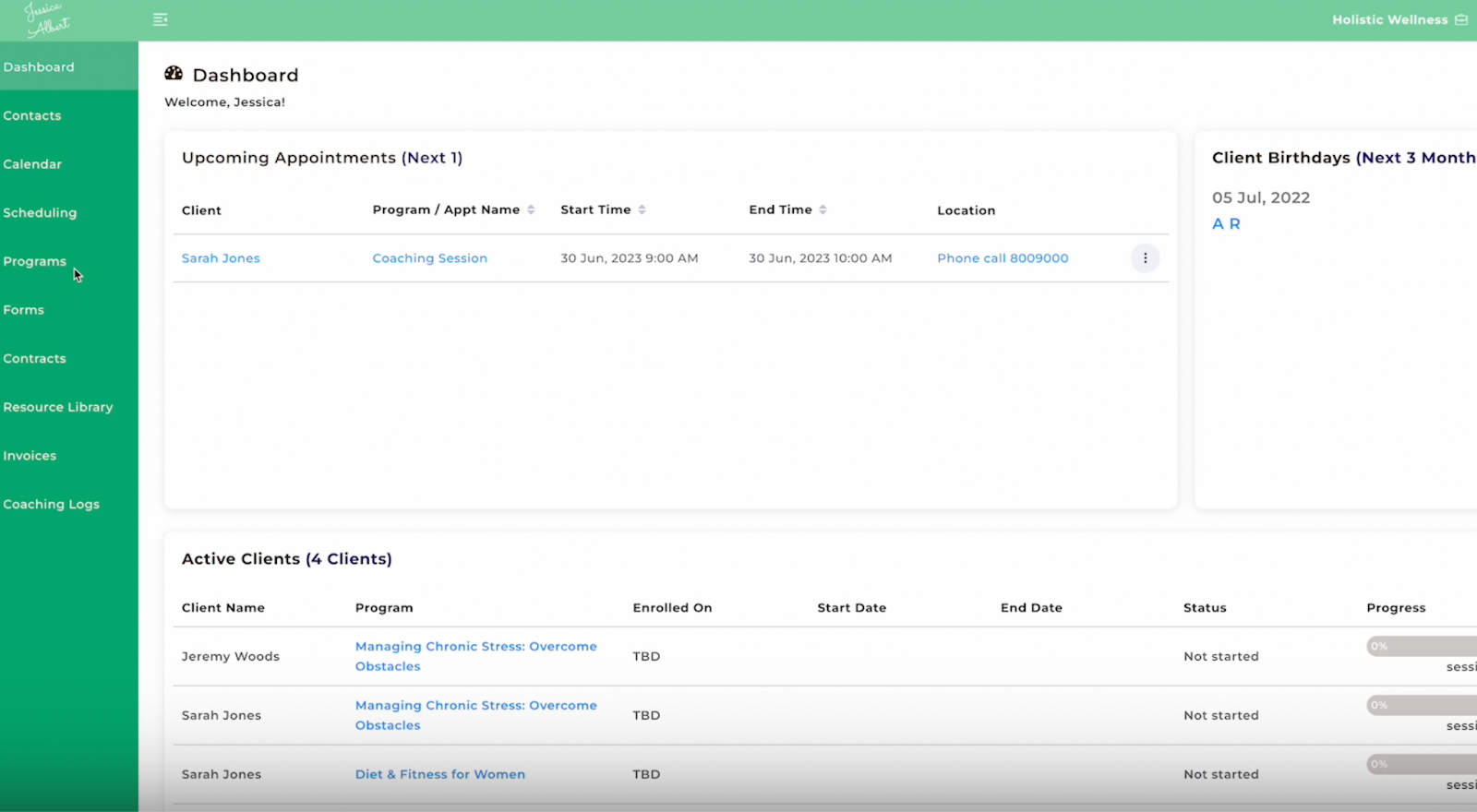Click TBD in the Diet & Fitness row
The height and width of the screenshot is (812, 1477).
pyautogui.click(x=646, y=774)
